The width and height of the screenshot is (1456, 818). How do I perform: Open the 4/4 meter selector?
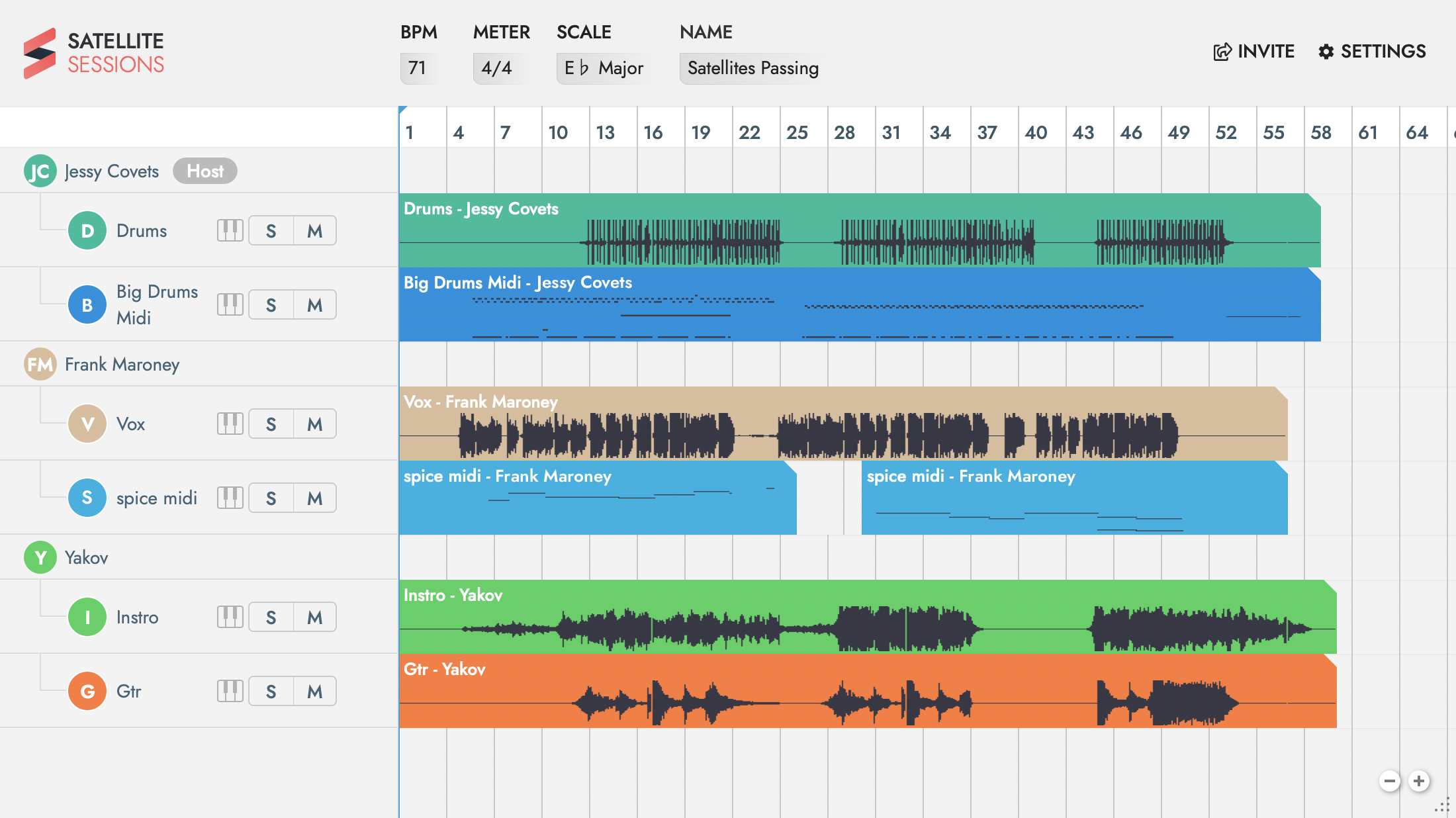496,68
